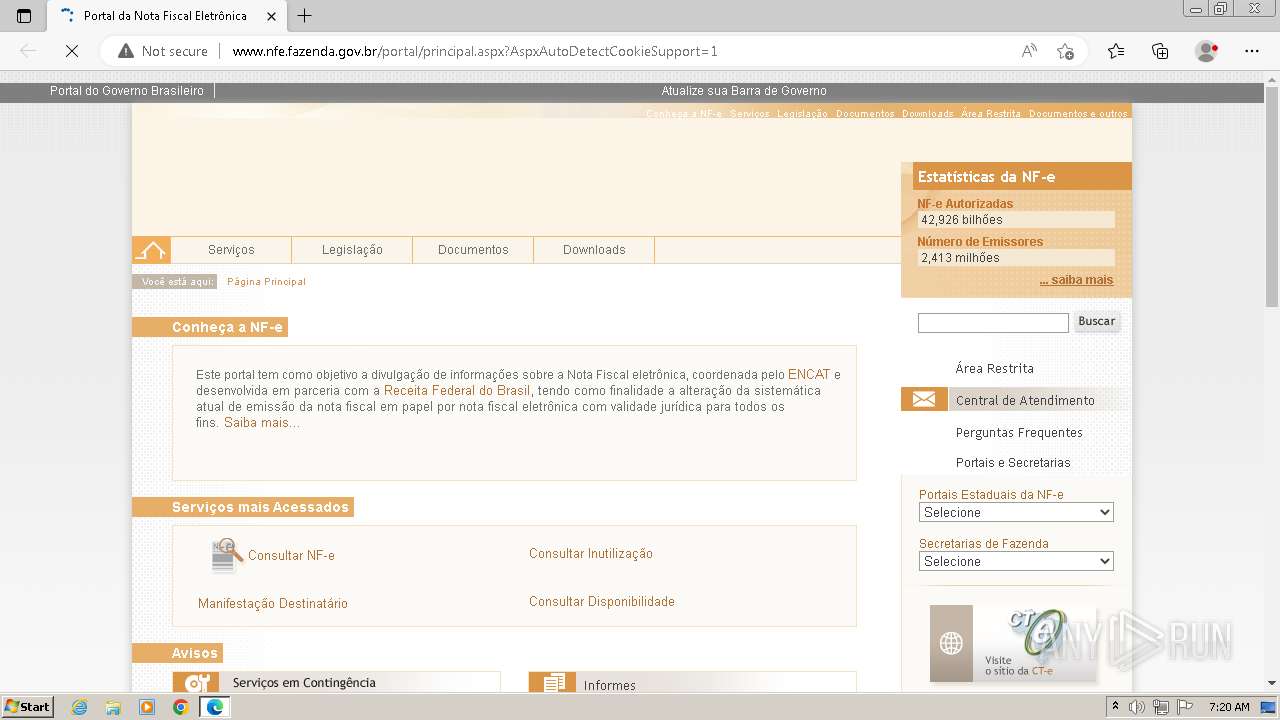This screenshot has width=1280, height=720.
Task: Click the 7:20 AM taskbar clock
Action: tap(1229, 707)
